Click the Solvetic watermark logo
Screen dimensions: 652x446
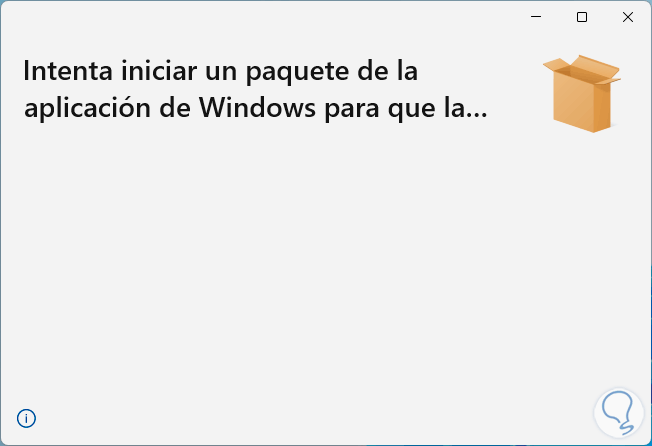pos(618,413)
